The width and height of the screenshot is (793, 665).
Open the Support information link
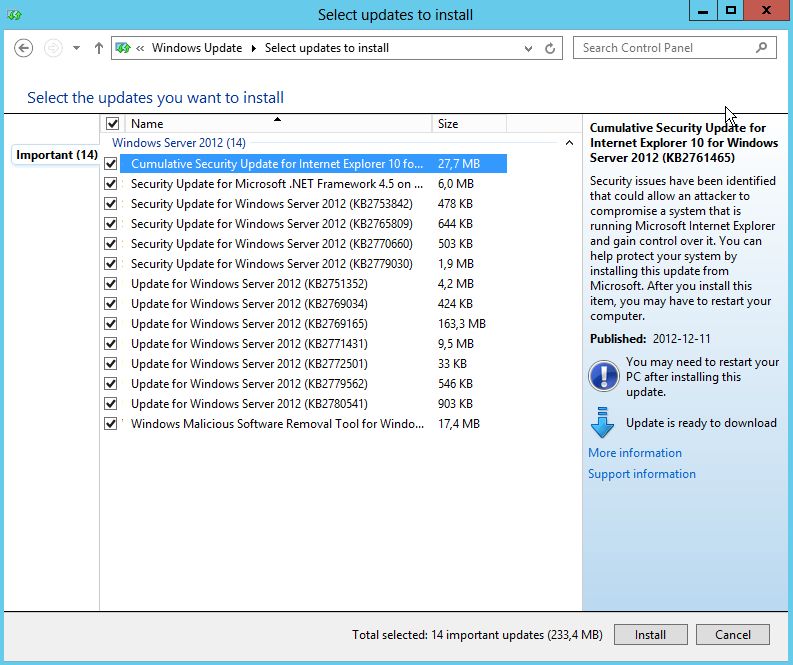point(642,474)
